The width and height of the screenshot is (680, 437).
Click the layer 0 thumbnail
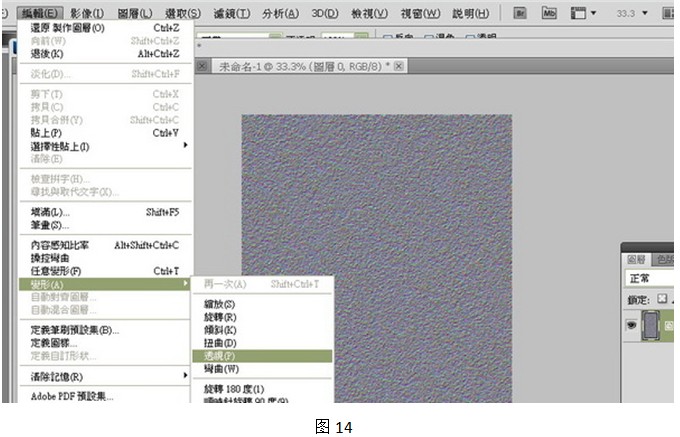point(651,325)
